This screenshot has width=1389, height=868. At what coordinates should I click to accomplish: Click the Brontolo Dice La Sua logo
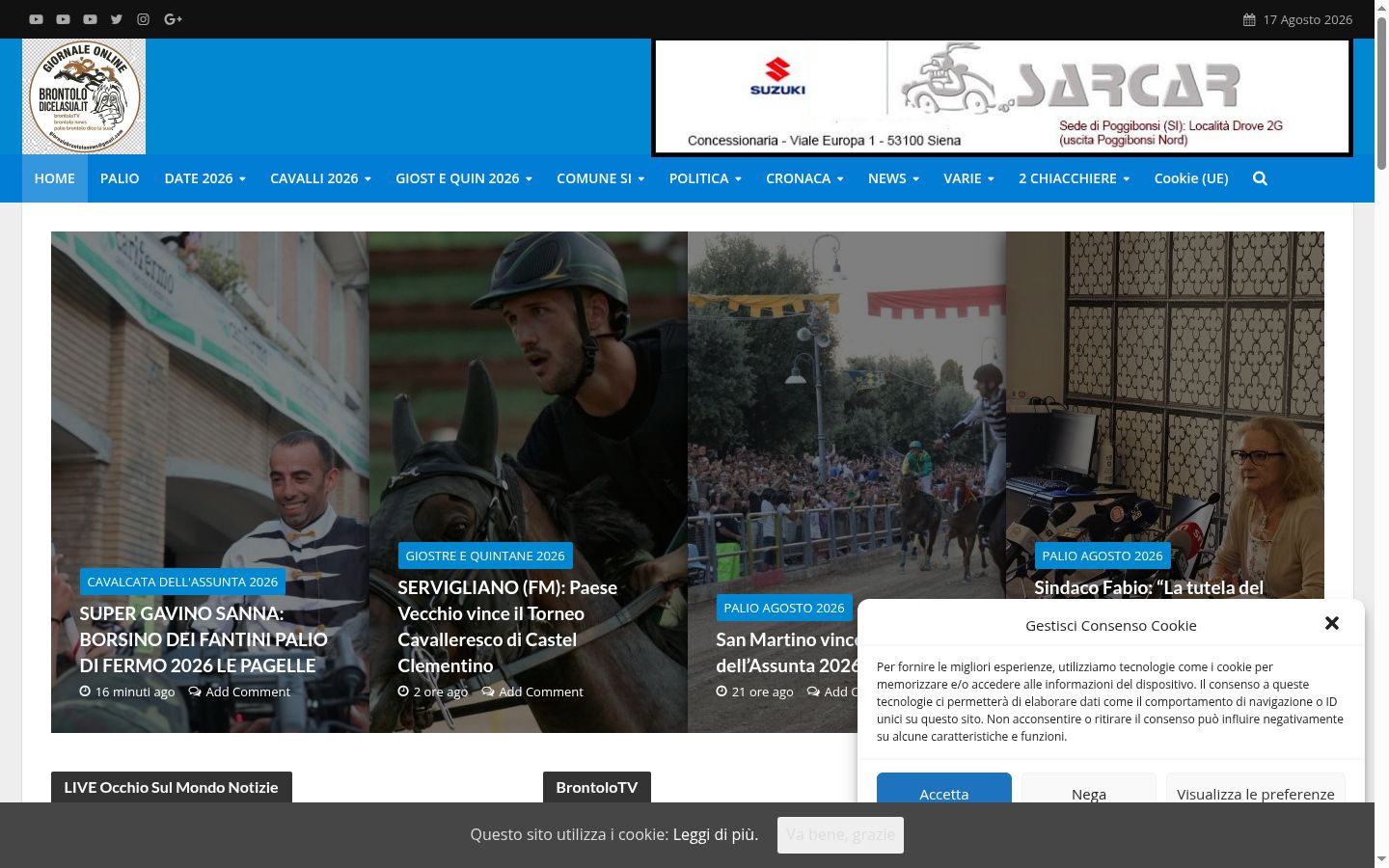(84, 96)
